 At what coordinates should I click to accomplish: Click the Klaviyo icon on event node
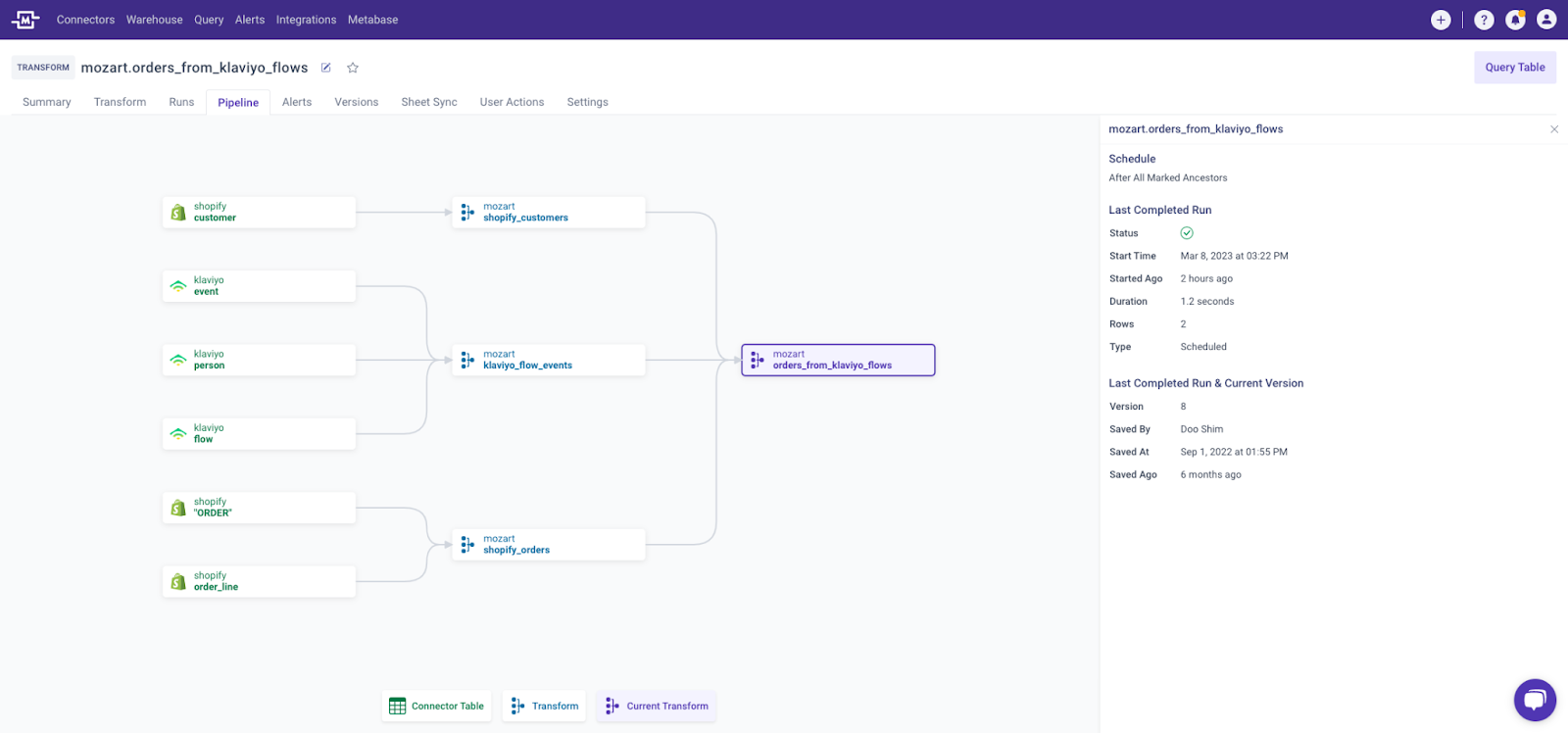click(x=178, y=286)
